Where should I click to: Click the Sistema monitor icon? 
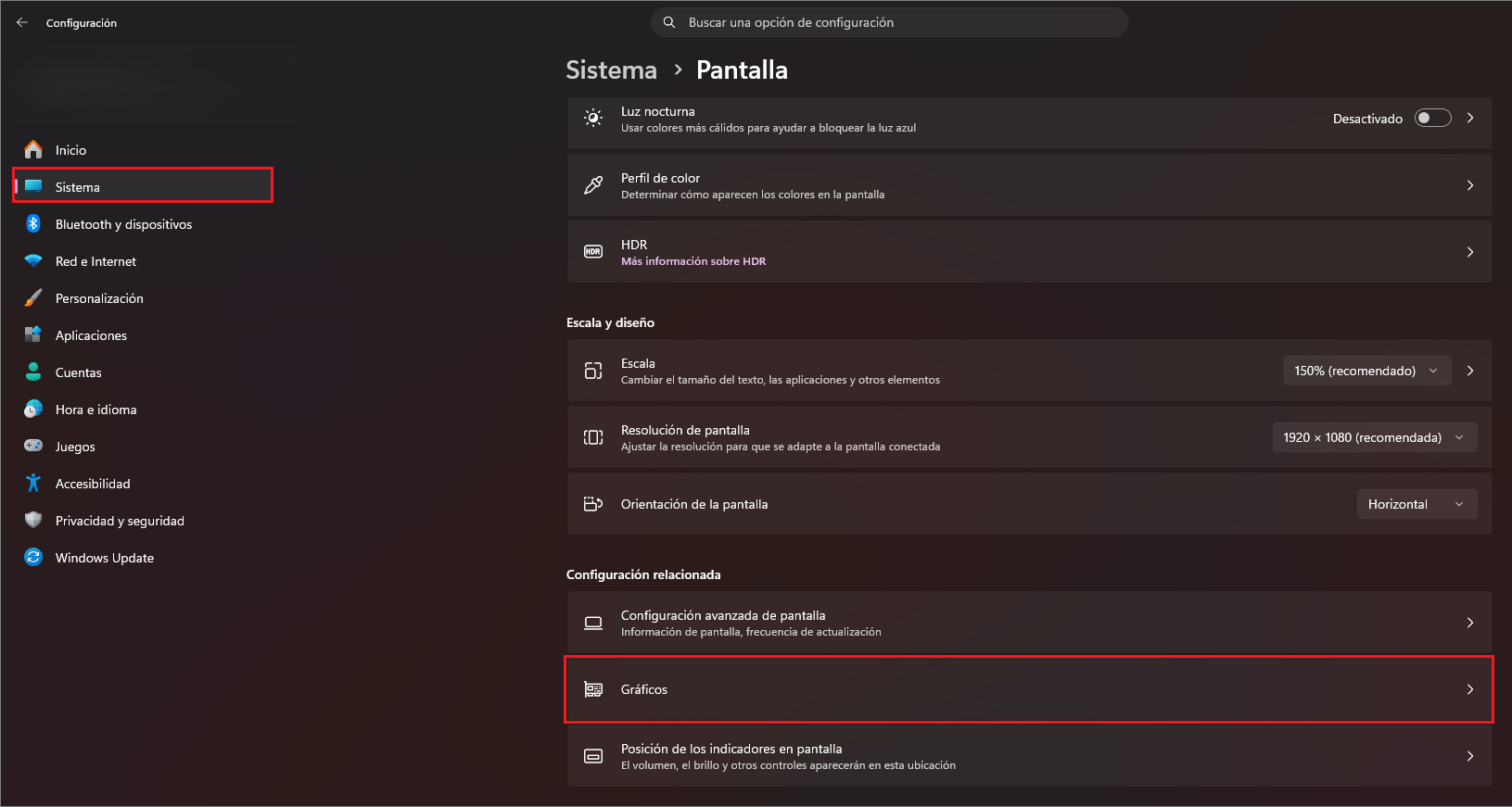(33, 186)
